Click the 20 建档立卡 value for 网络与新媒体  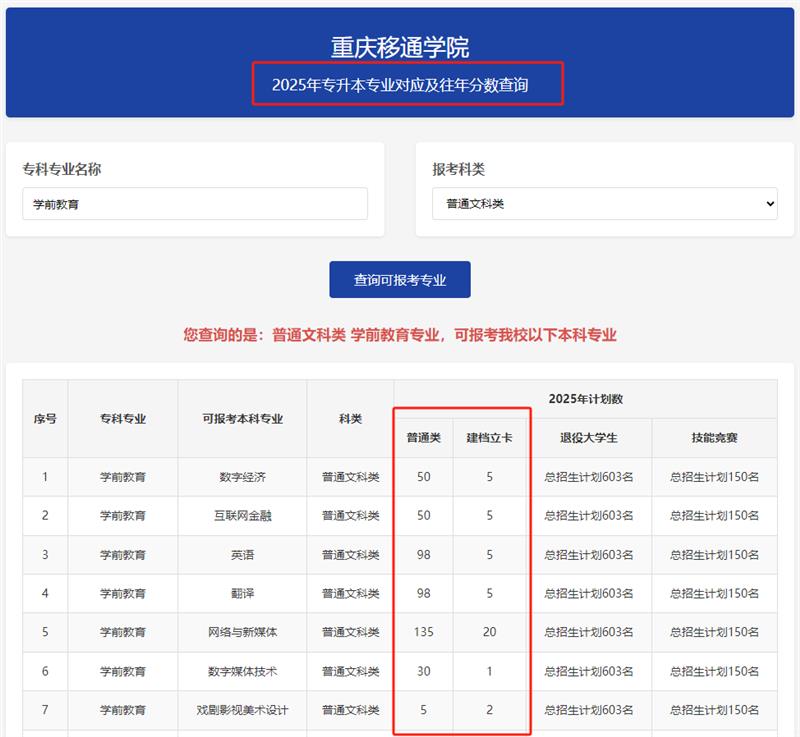[x=489, y=632]
